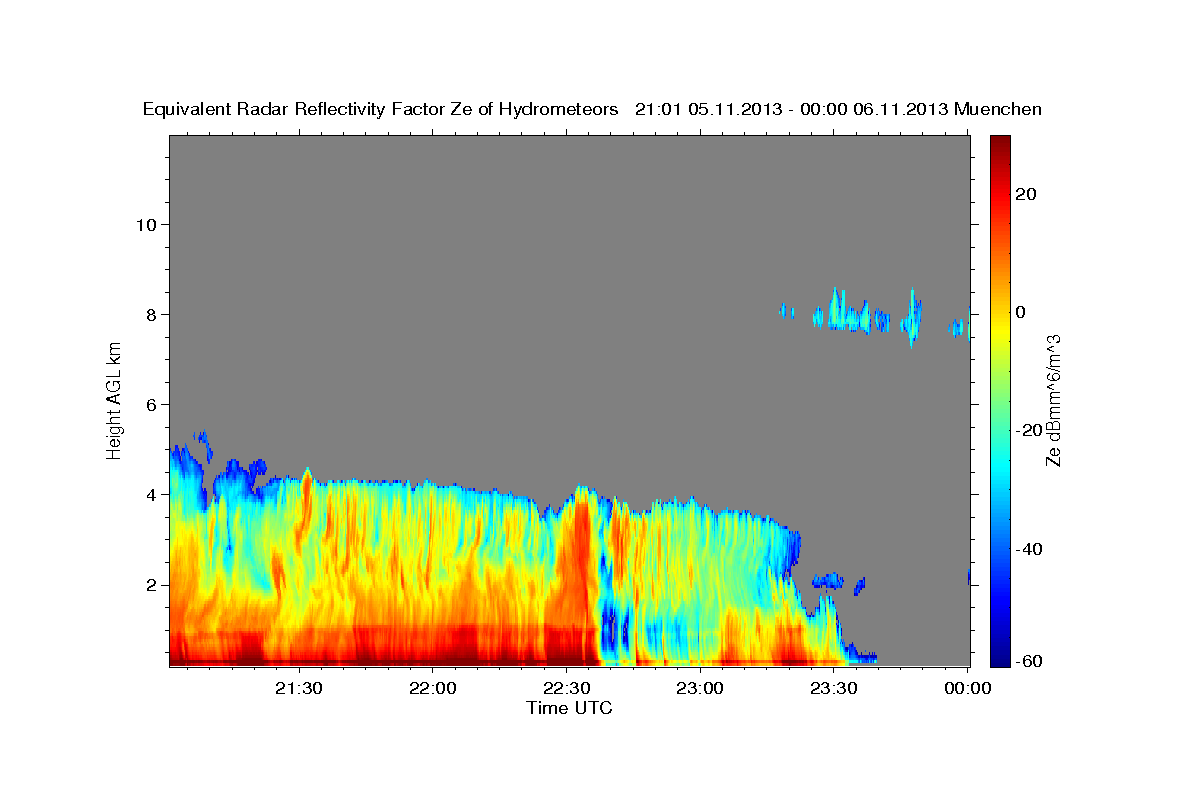
Task: Click the plot title "Equivalent Radar Reflectivity Factor Ze of Hydrometeors"
Action: 381,109
